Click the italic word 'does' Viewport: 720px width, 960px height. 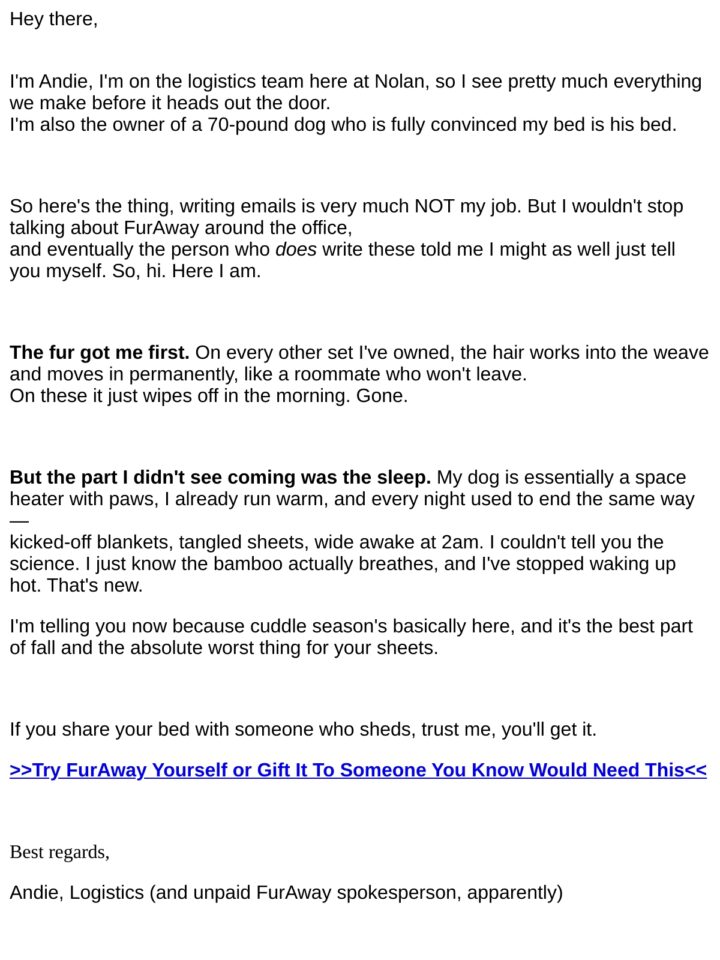point(296,249)
